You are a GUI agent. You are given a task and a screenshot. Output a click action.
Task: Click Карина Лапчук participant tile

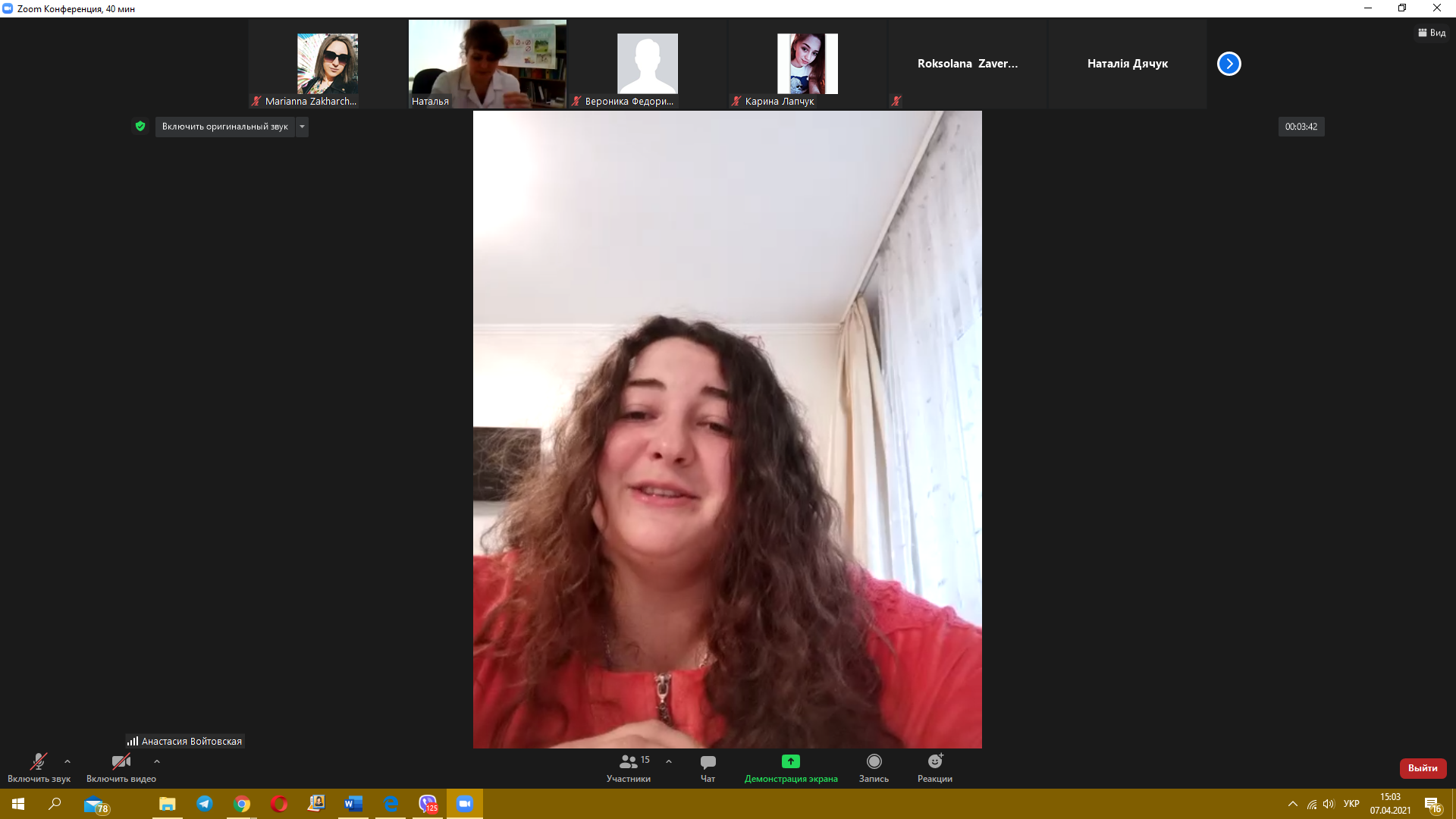click(807, 64)
